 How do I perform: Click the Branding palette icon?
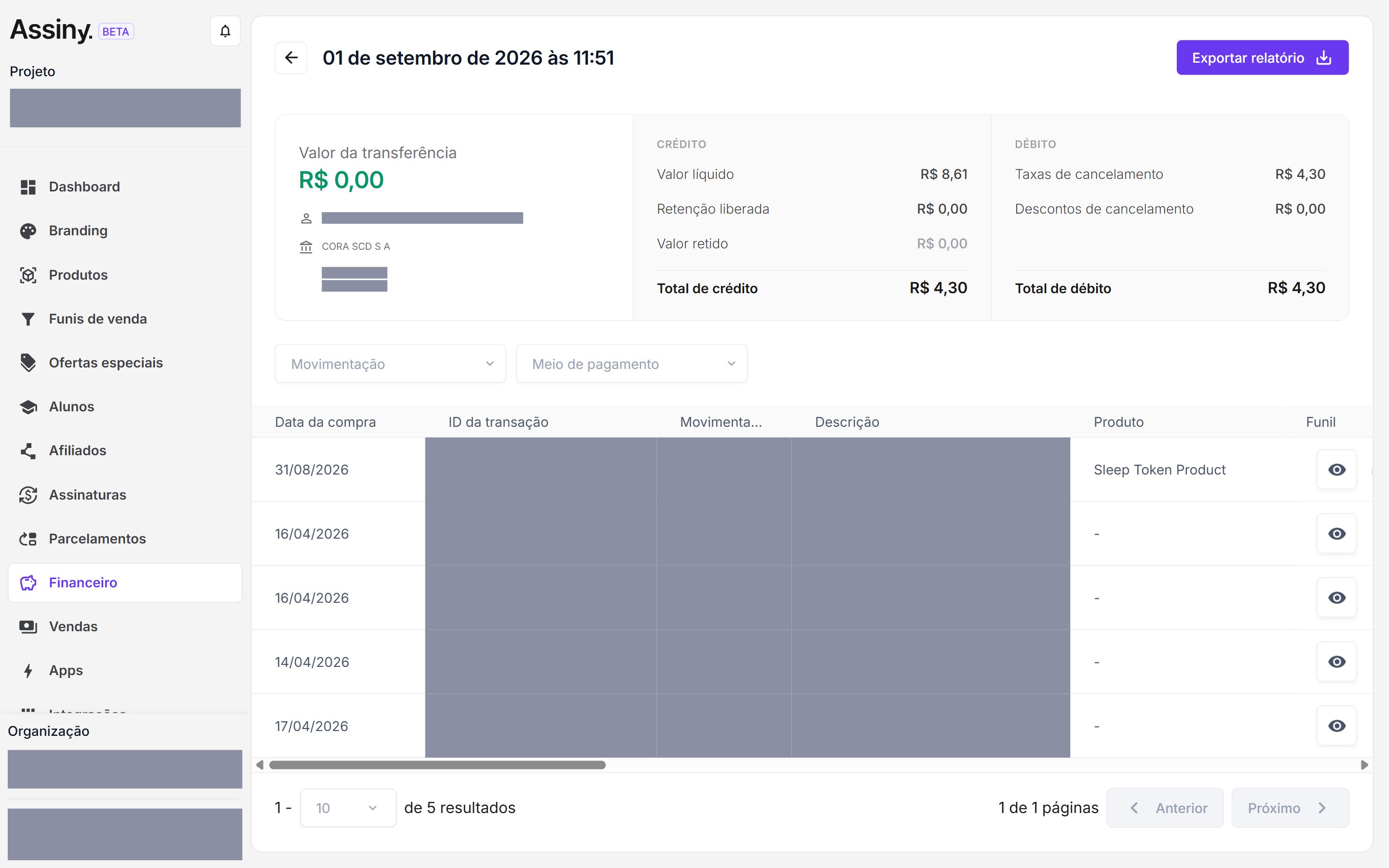[x=28, y=231]
